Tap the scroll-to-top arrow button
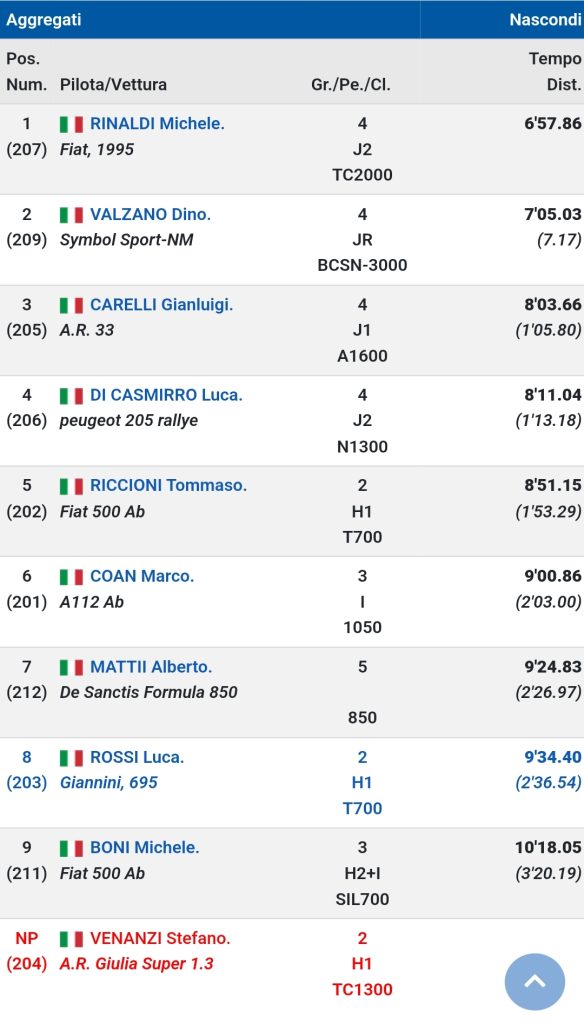 tap(534, 982)
